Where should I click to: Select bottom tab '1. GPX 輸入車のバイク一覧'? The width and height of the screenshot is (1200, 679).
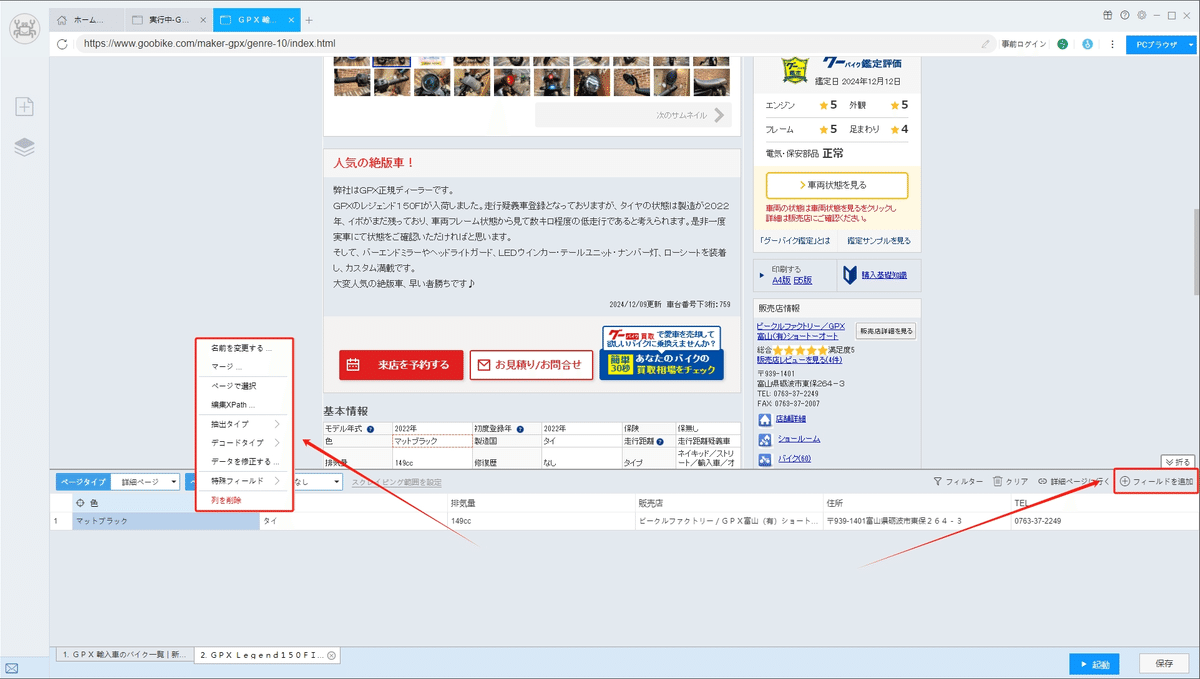(124, 655)
